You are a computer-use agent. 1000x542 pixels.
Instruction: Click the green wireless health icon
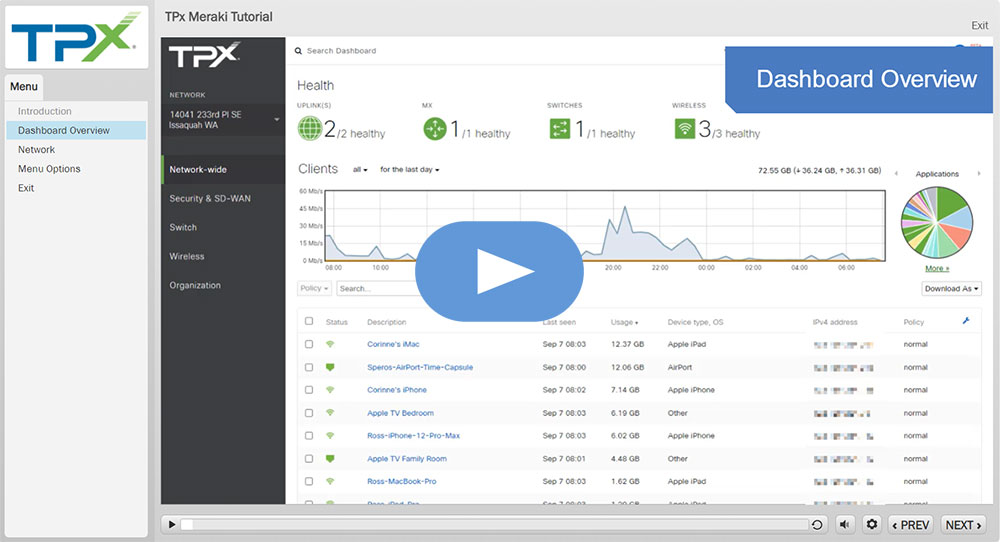(x=685, y=129)
